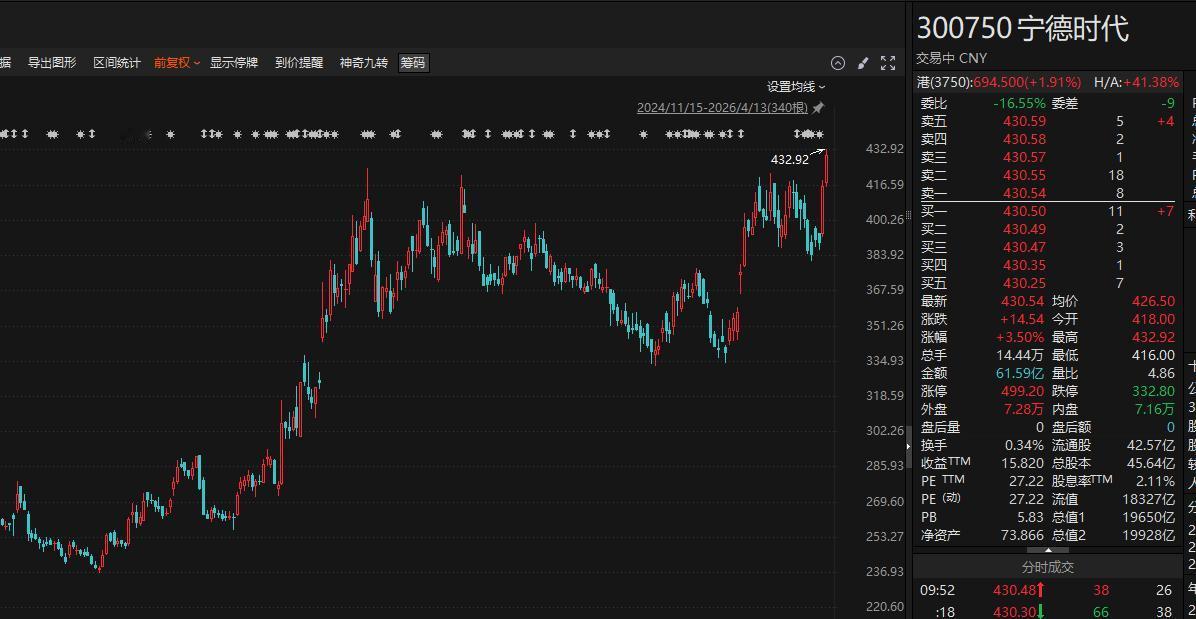Toggle 显示停牌 on the chart
The image size is (1196, 619).
pyautogui.click(x=234, y=63)
